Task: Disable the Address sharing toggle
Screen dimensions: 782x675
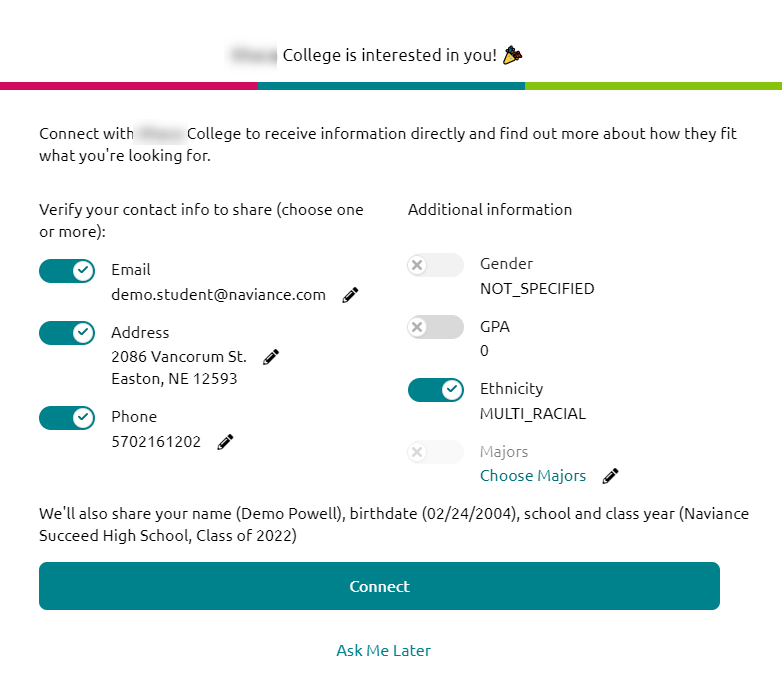Action: tap(67, 333)
